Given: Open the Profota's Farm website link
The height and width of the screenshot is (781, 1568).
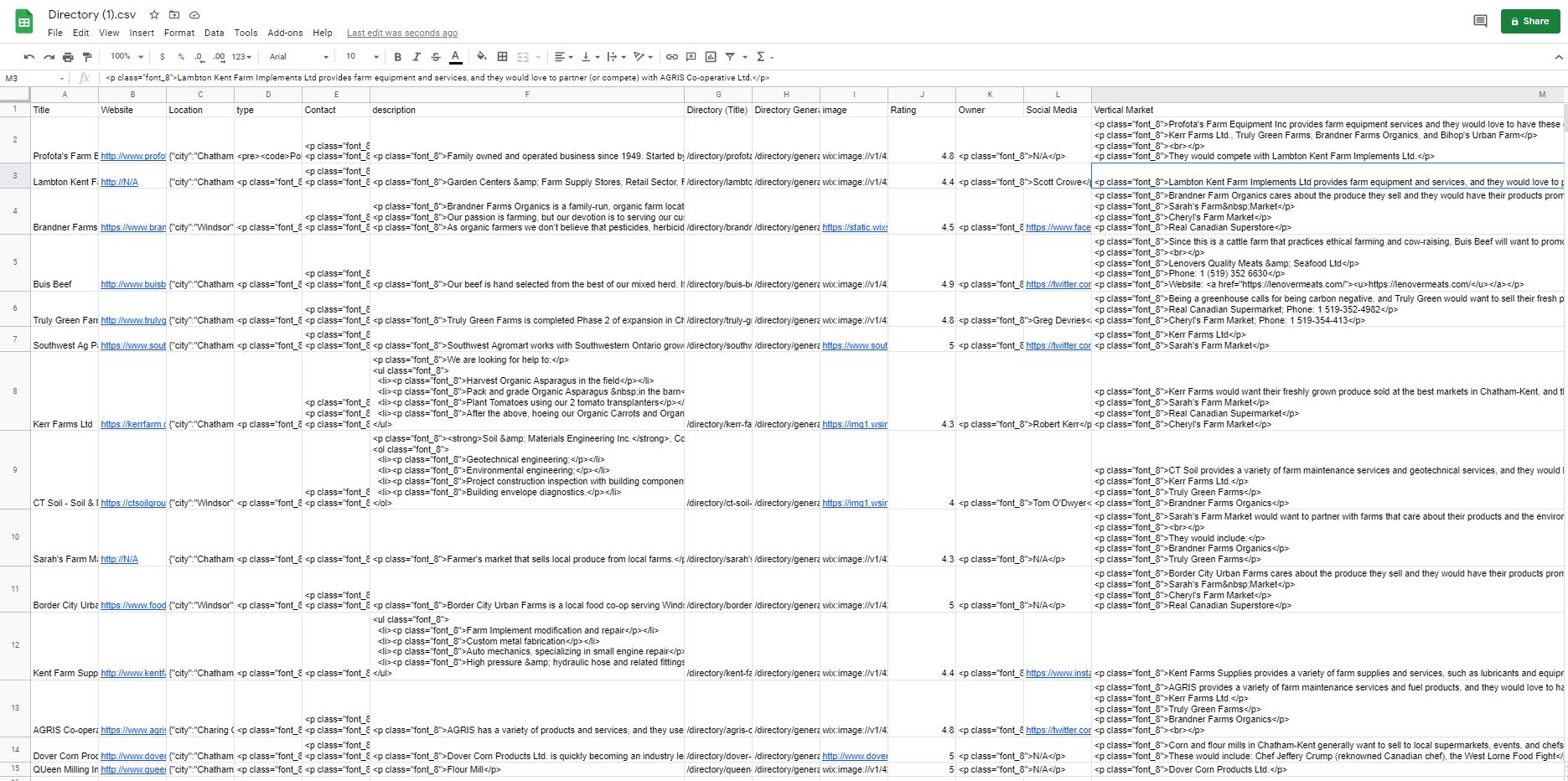Looking at the screenshot, I should [133, 156].
